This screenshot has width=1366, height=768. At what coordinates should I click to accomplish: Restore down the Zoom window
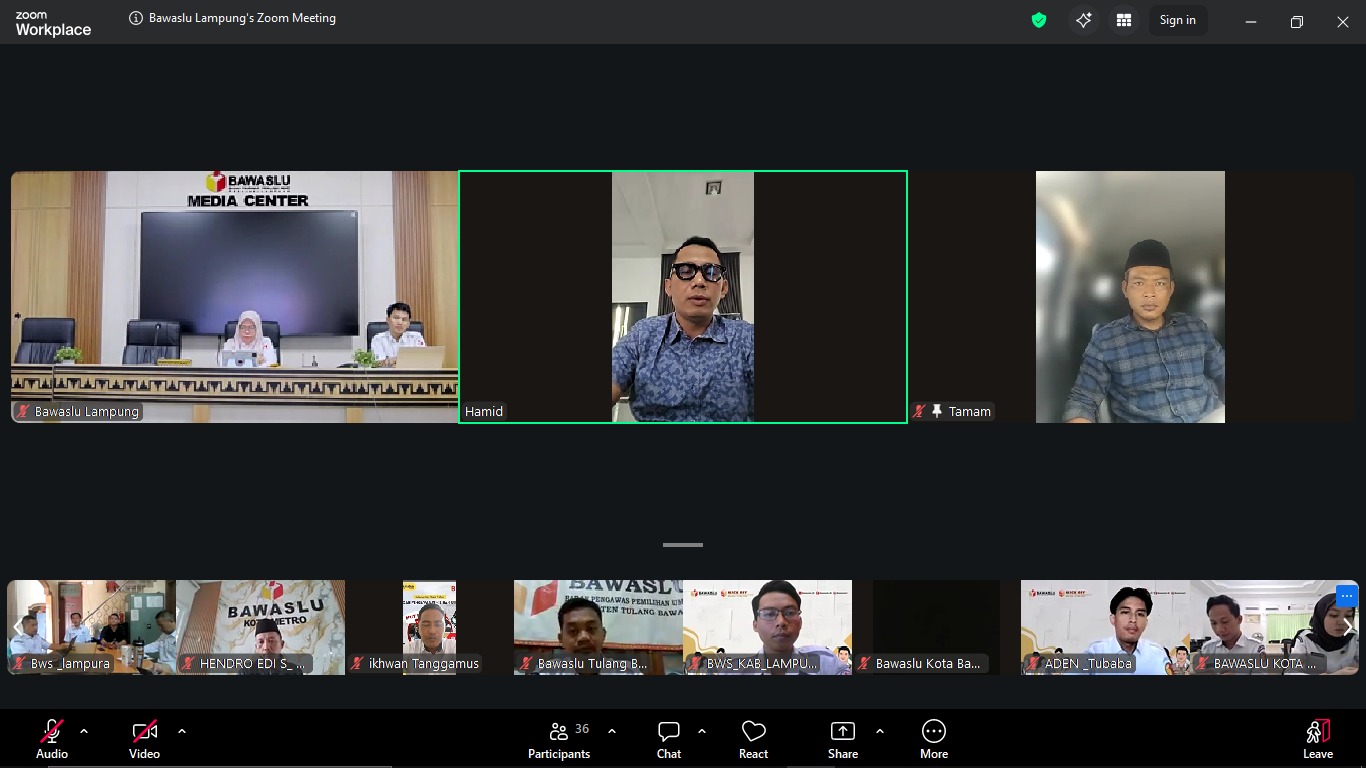1297,21
